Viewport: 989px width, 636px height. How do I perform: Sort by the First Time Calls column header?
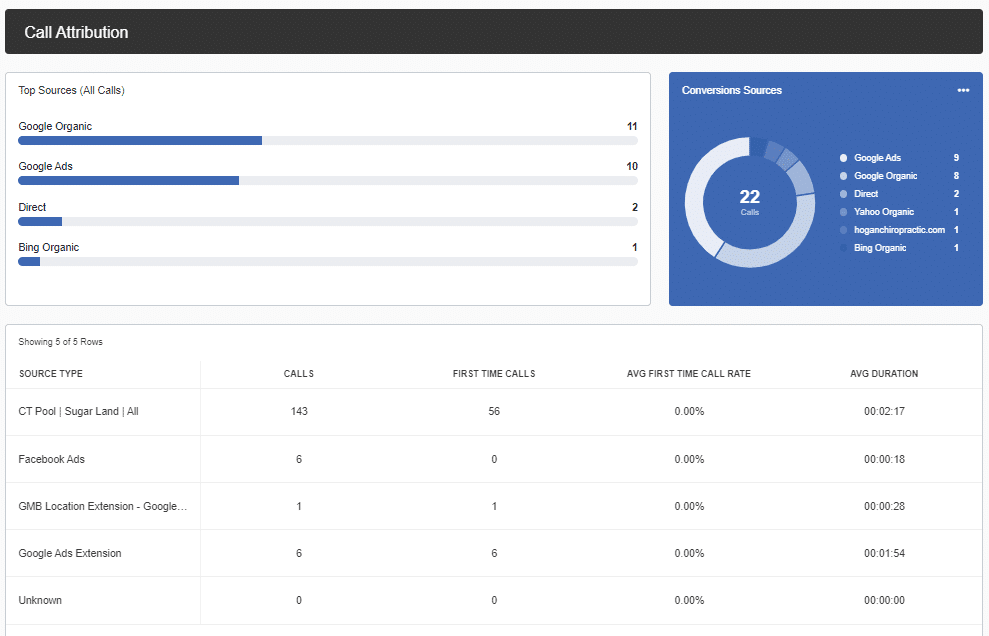(x=494, y=374)
